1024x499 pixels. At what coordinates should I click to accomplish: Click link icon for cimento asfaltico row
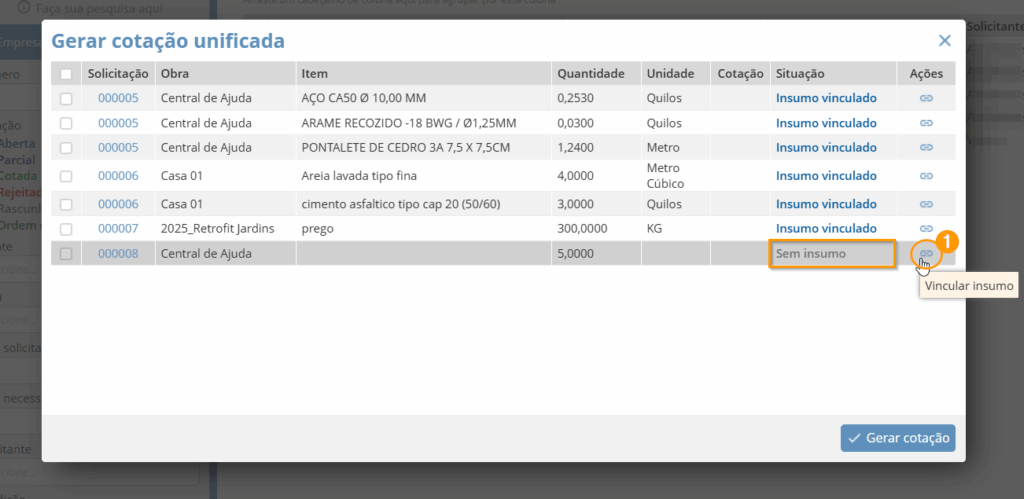926,203
